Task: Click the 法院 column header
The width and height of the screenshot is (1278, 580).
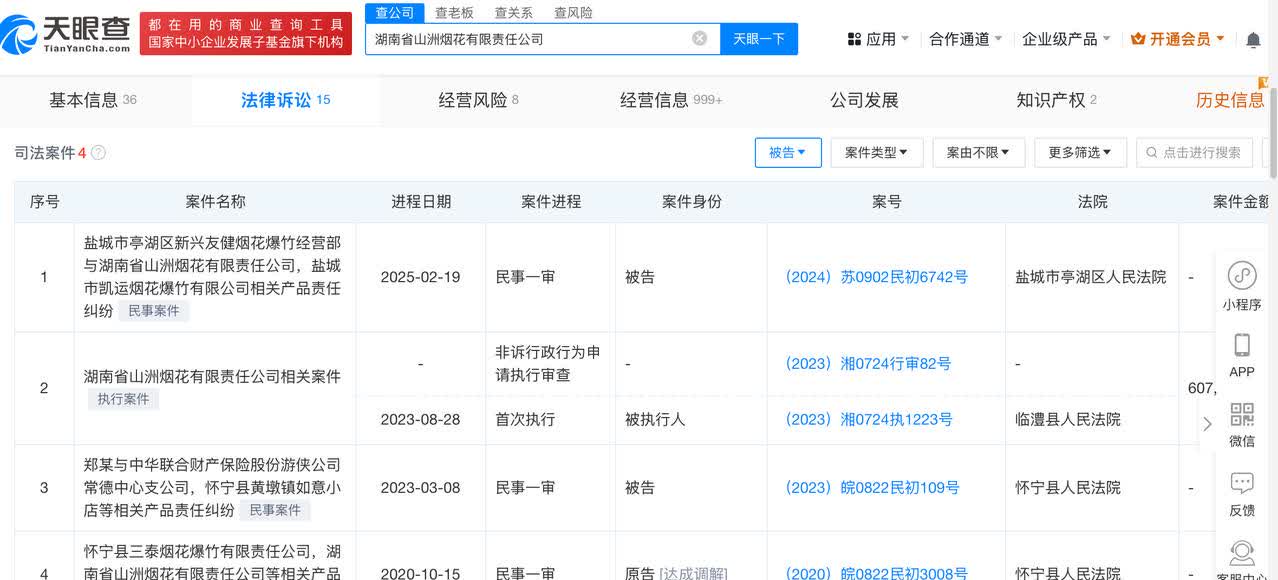Action: [x=1092, y=202]
